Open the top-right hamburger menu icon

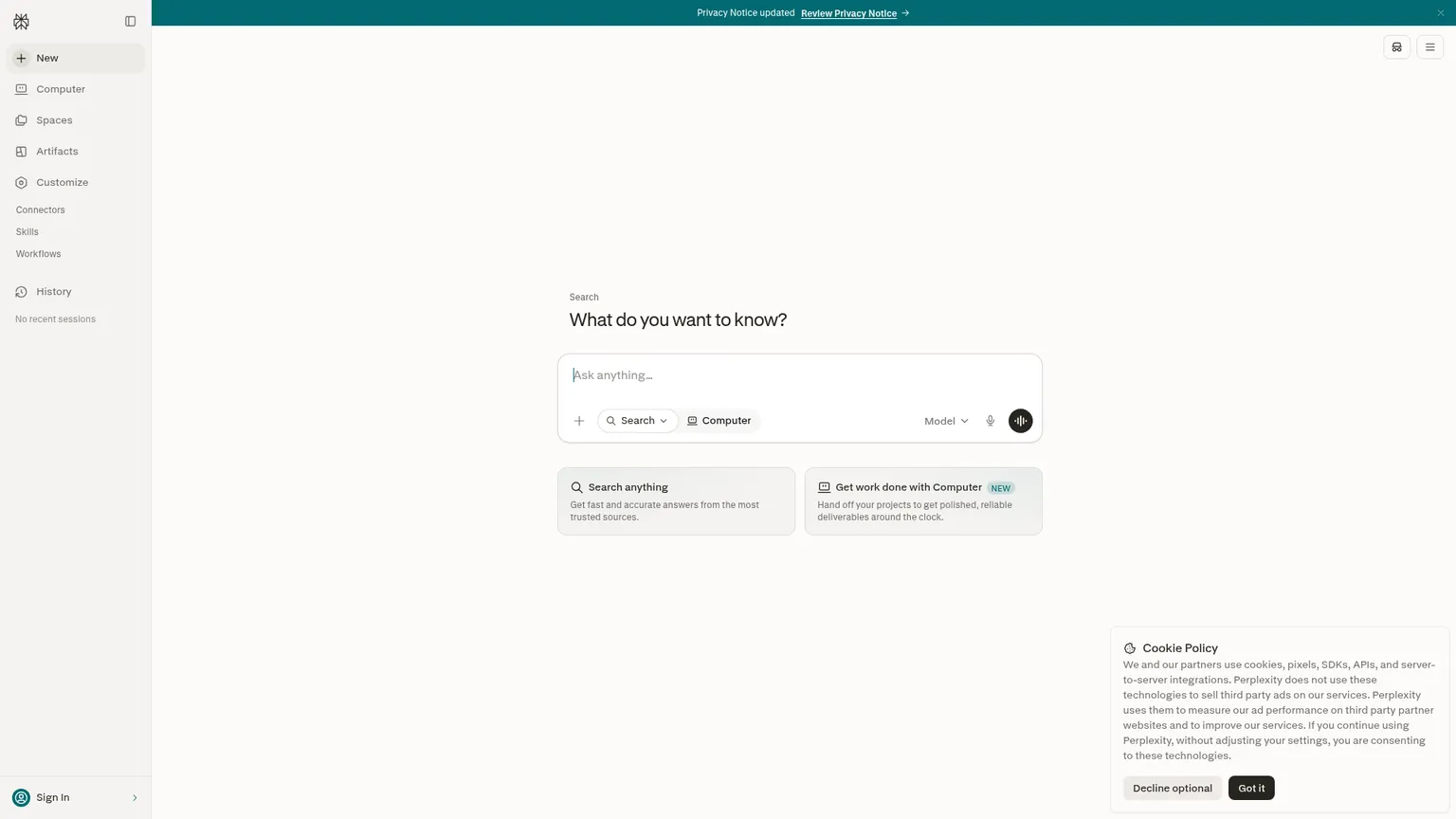click(x=1430, y=47)
